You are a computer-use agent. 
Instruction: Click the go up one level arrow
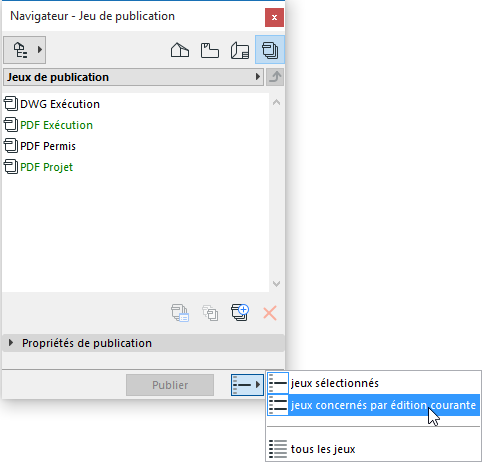[x=275, y=77]
